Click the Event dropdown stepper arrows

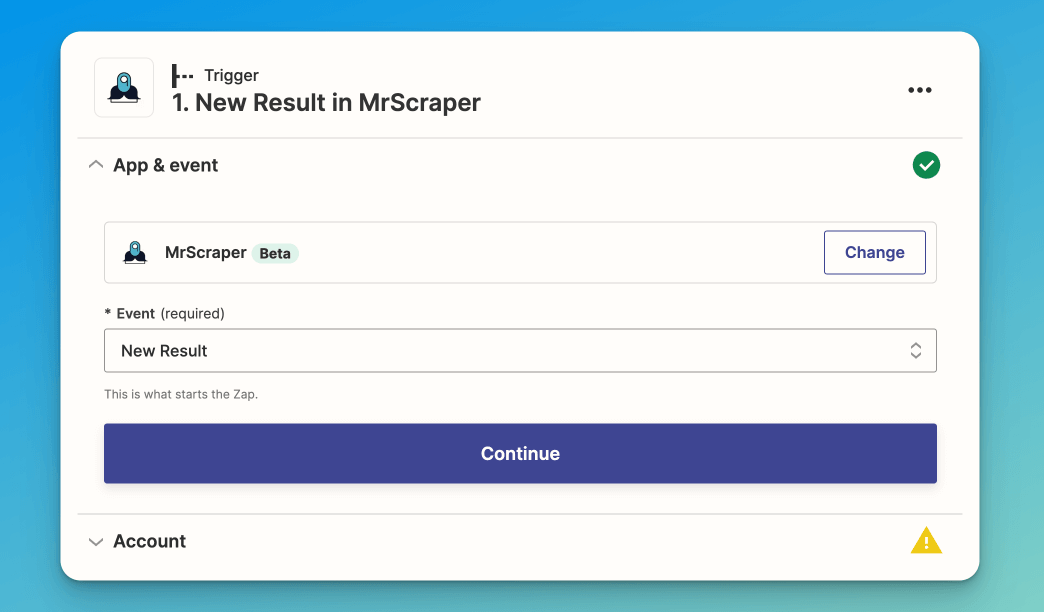(915, 350)
